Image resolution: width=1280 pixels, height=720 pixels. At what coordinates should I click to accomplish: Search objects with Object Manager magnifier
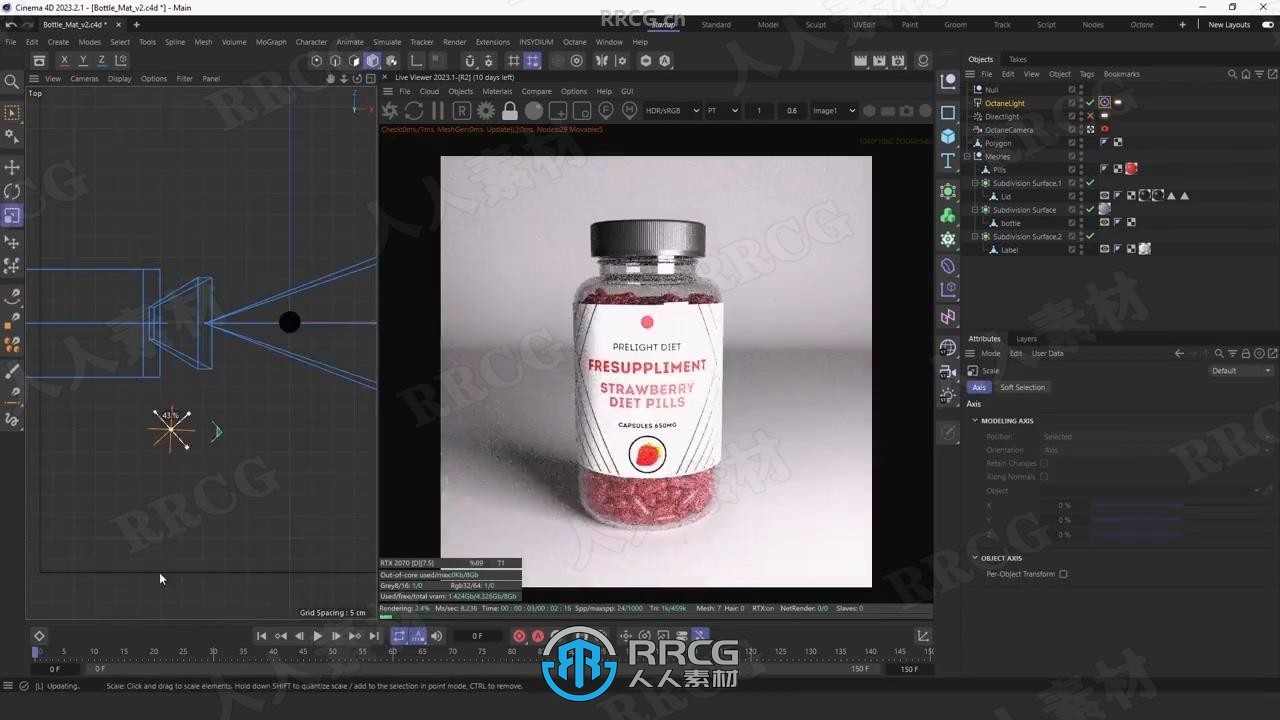pyautogui.click(x=1232, y=74)
